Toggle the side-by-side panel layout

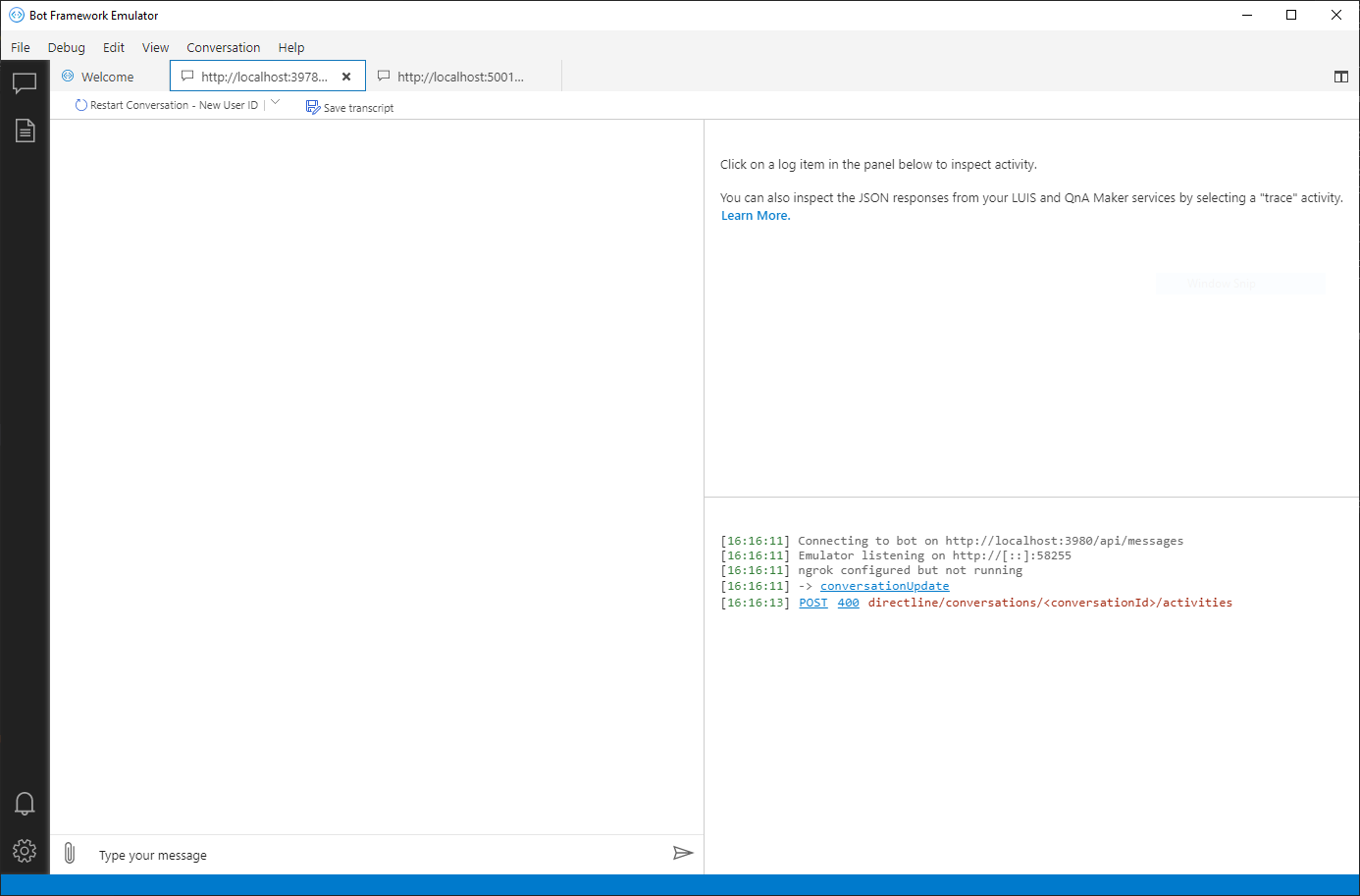click(1340, 76)
